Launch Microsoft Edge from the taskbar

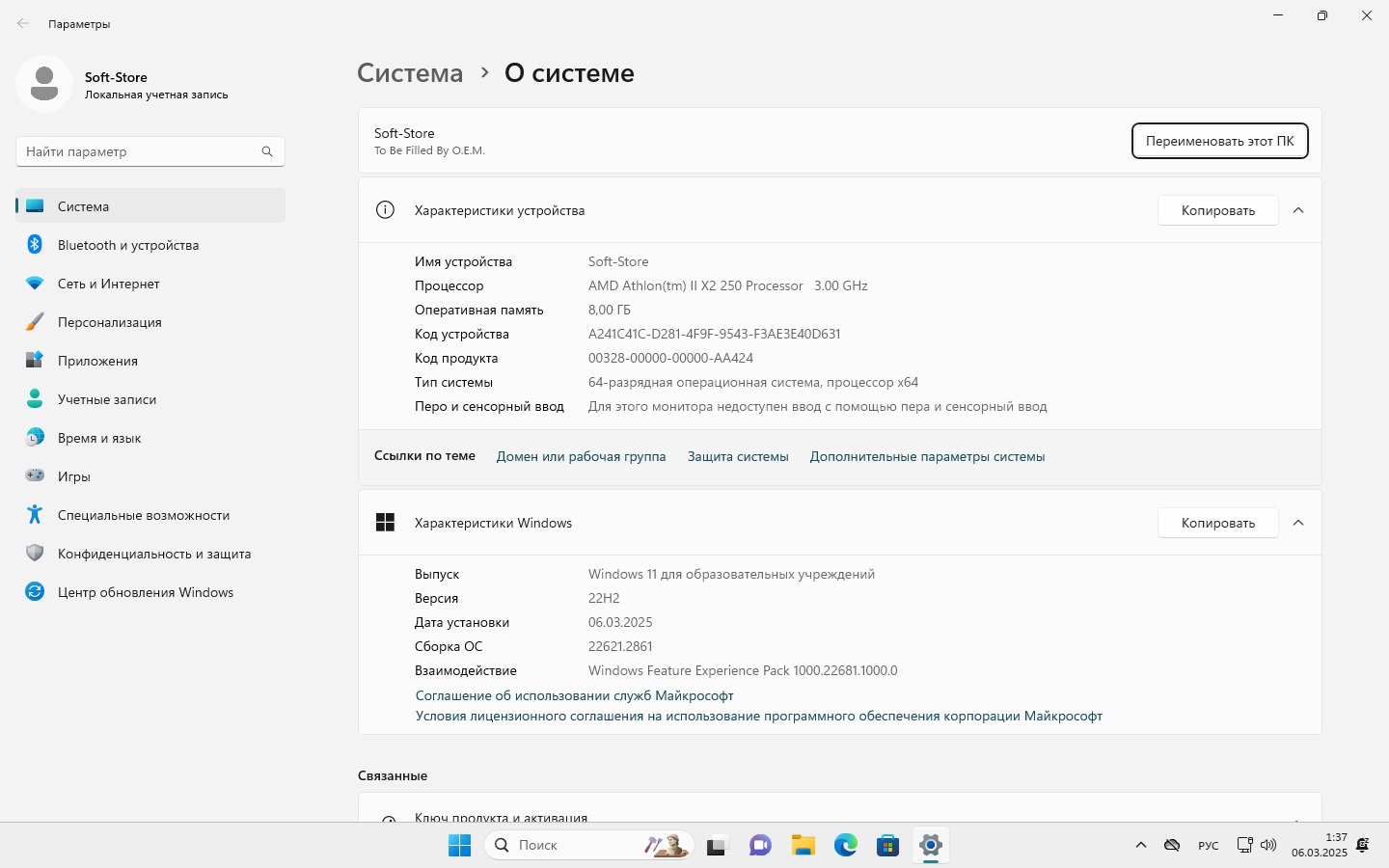point(846,846)
